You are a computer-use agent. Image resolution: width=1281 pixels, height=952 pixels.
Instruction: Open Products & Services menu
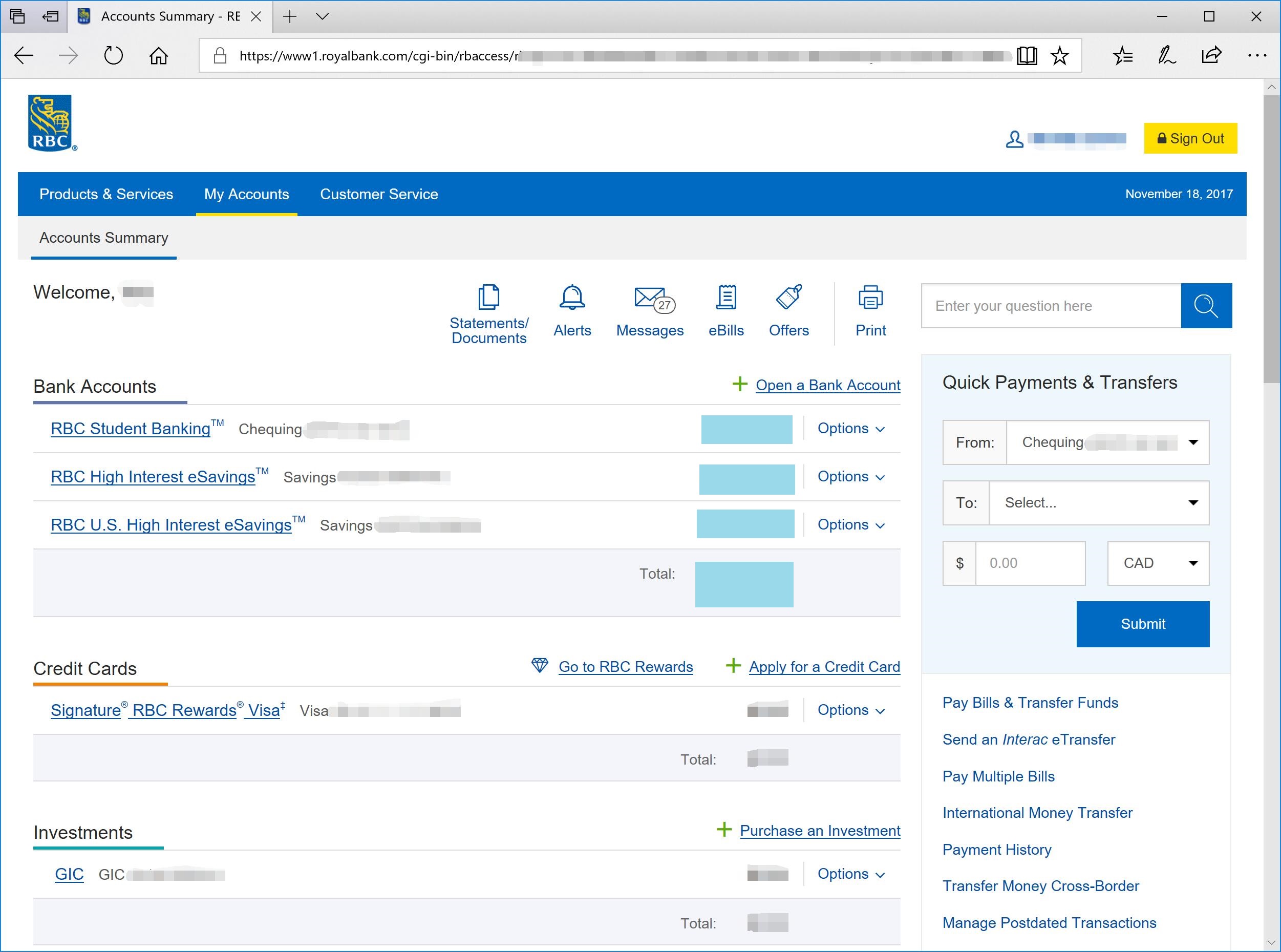[x=106, y=194]
